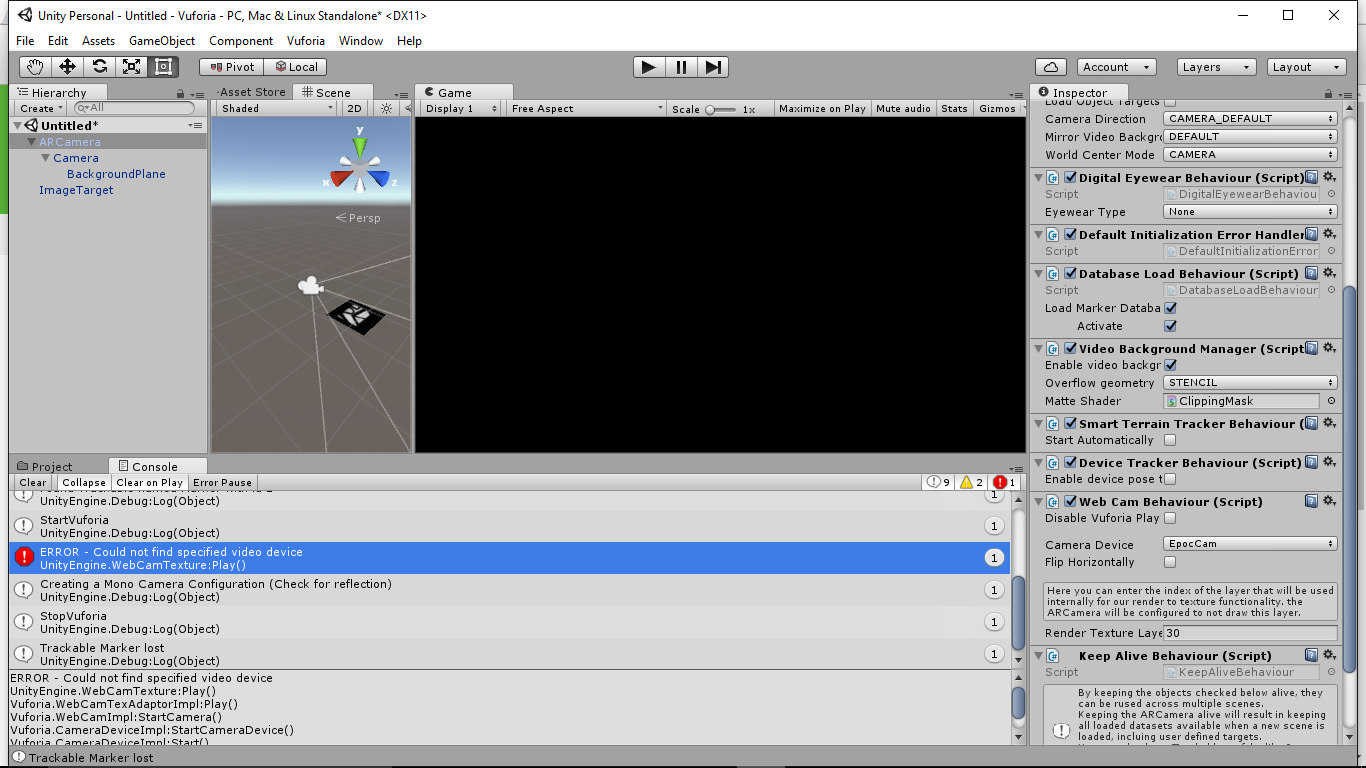Open the GameObject menu

click(162, 41)
